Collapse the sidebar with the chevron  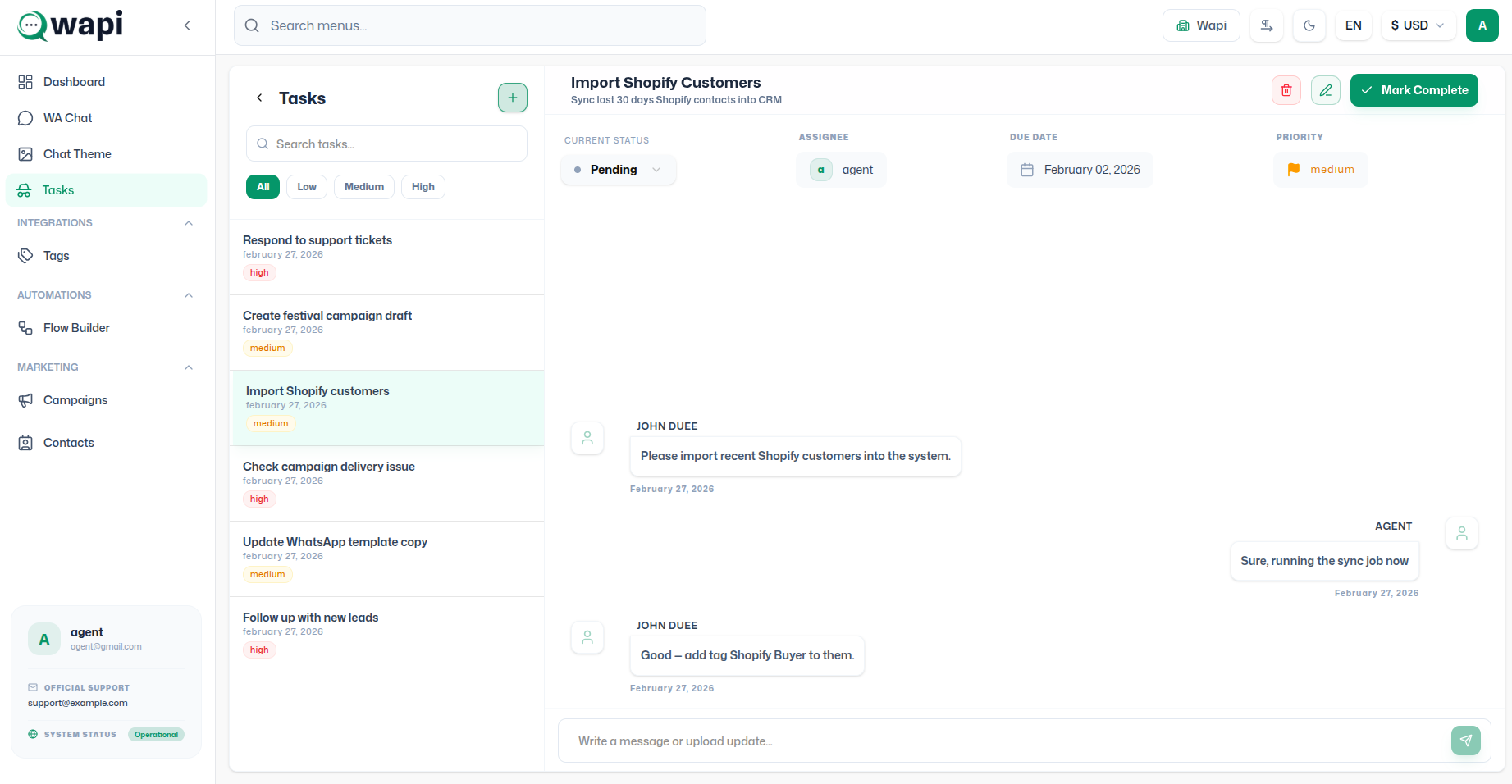[187, 25]
